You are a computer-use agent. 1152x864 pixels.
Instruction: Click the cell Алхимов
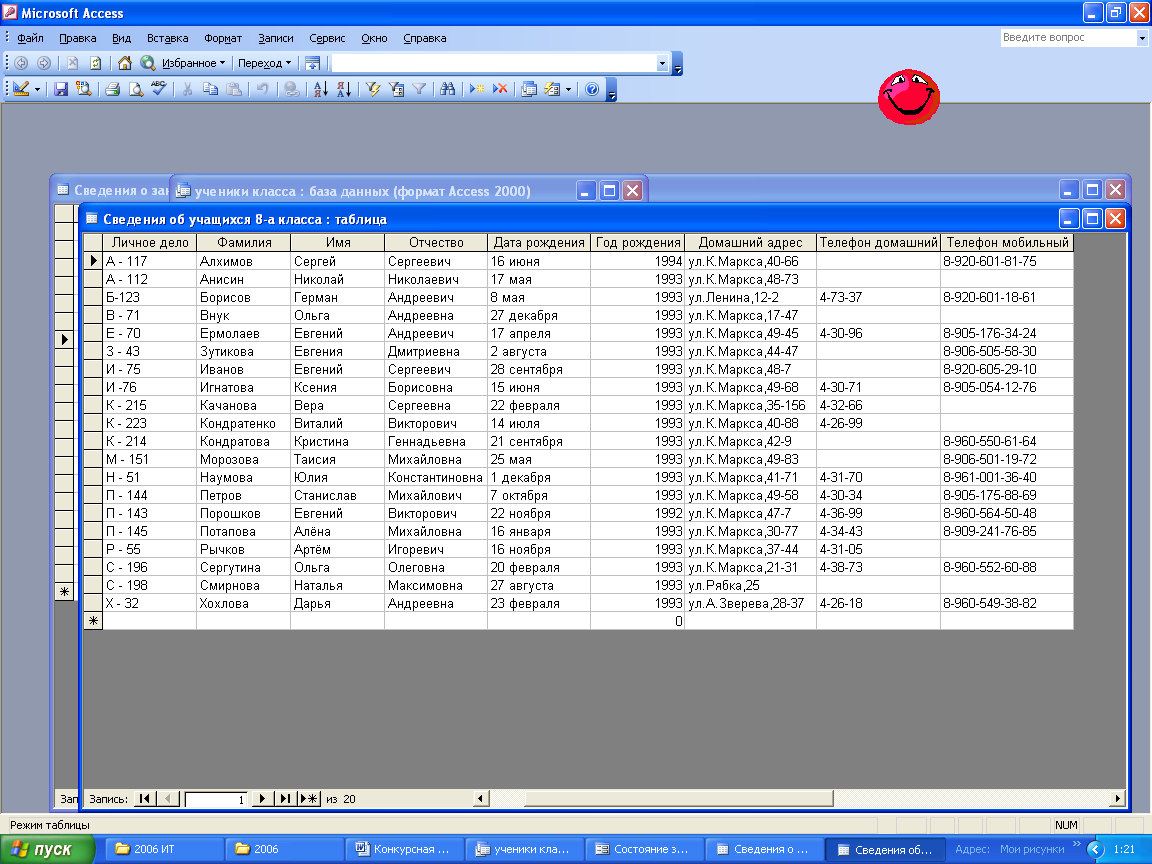244,262
